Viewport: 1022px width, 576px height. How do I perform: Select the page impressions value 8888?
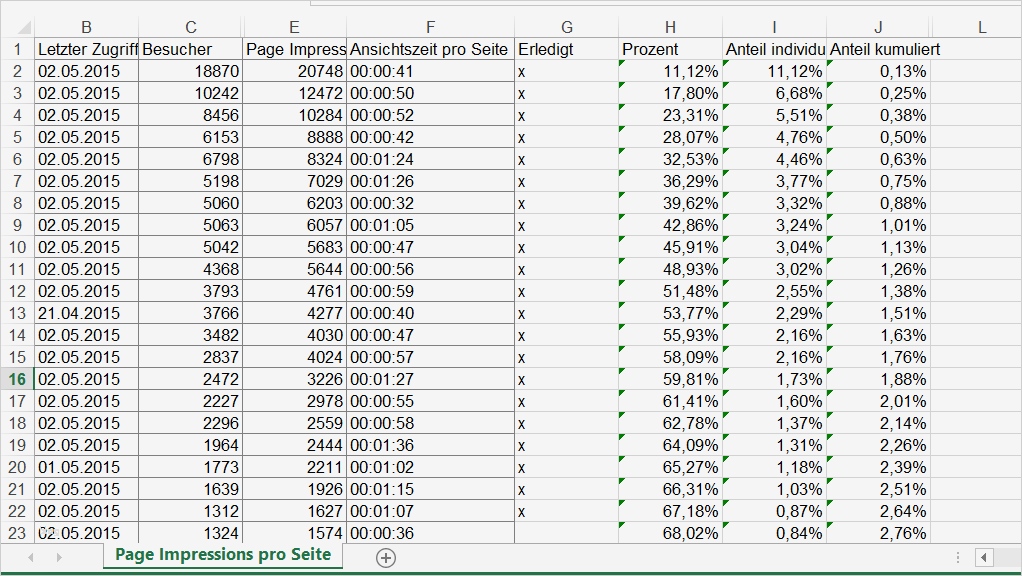tap(295, 137)
